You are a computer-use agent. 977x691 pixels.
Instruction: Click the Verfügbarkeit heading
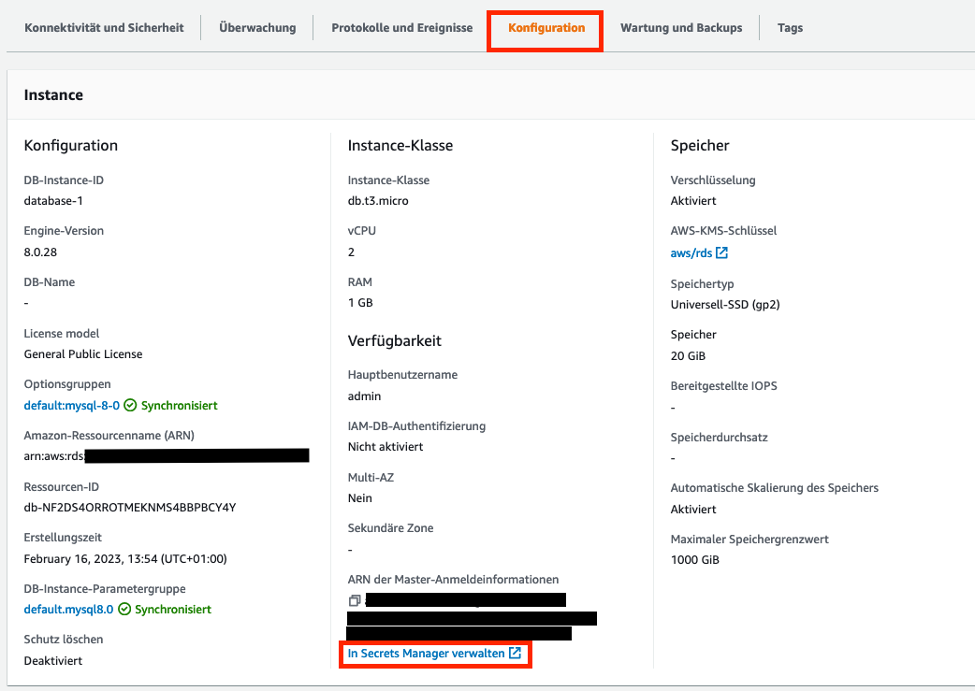(x=394, y=341)
